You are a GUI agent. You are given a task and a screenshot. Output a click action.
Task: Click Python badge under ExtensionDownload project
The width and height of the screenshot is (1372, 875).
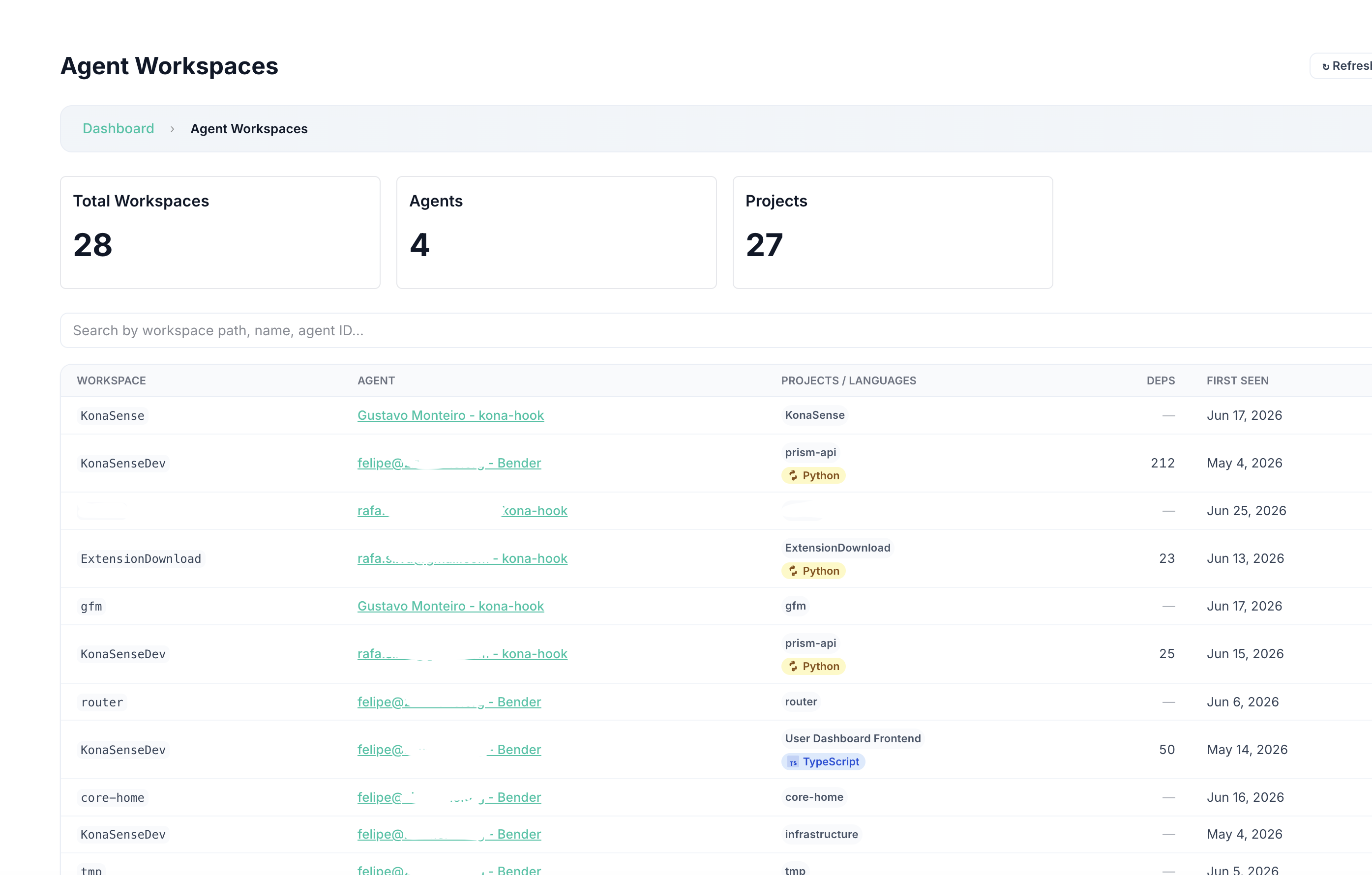[814, 571]
